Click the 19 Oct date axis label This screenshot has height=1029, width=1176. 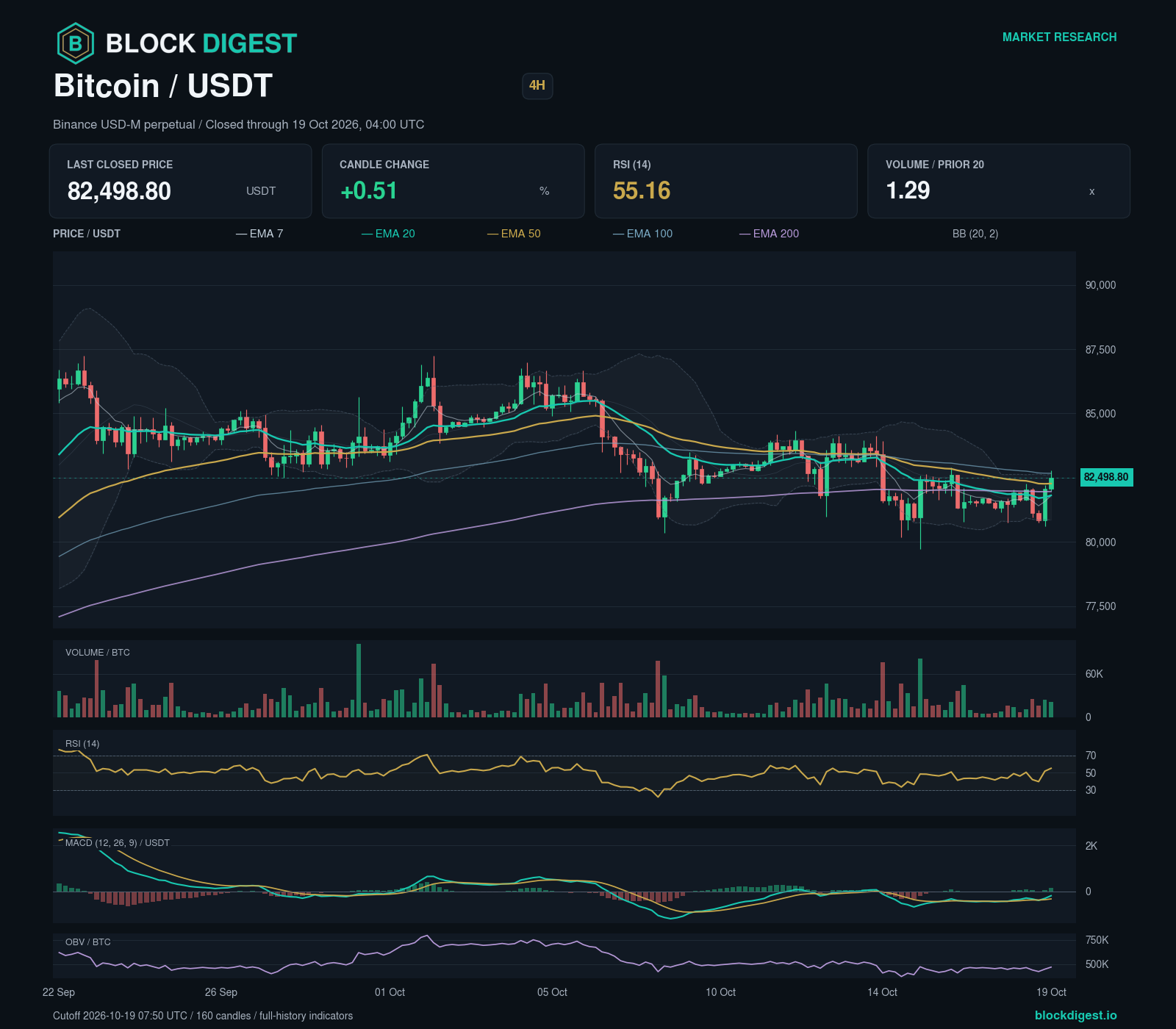[x=1051, y=992]
